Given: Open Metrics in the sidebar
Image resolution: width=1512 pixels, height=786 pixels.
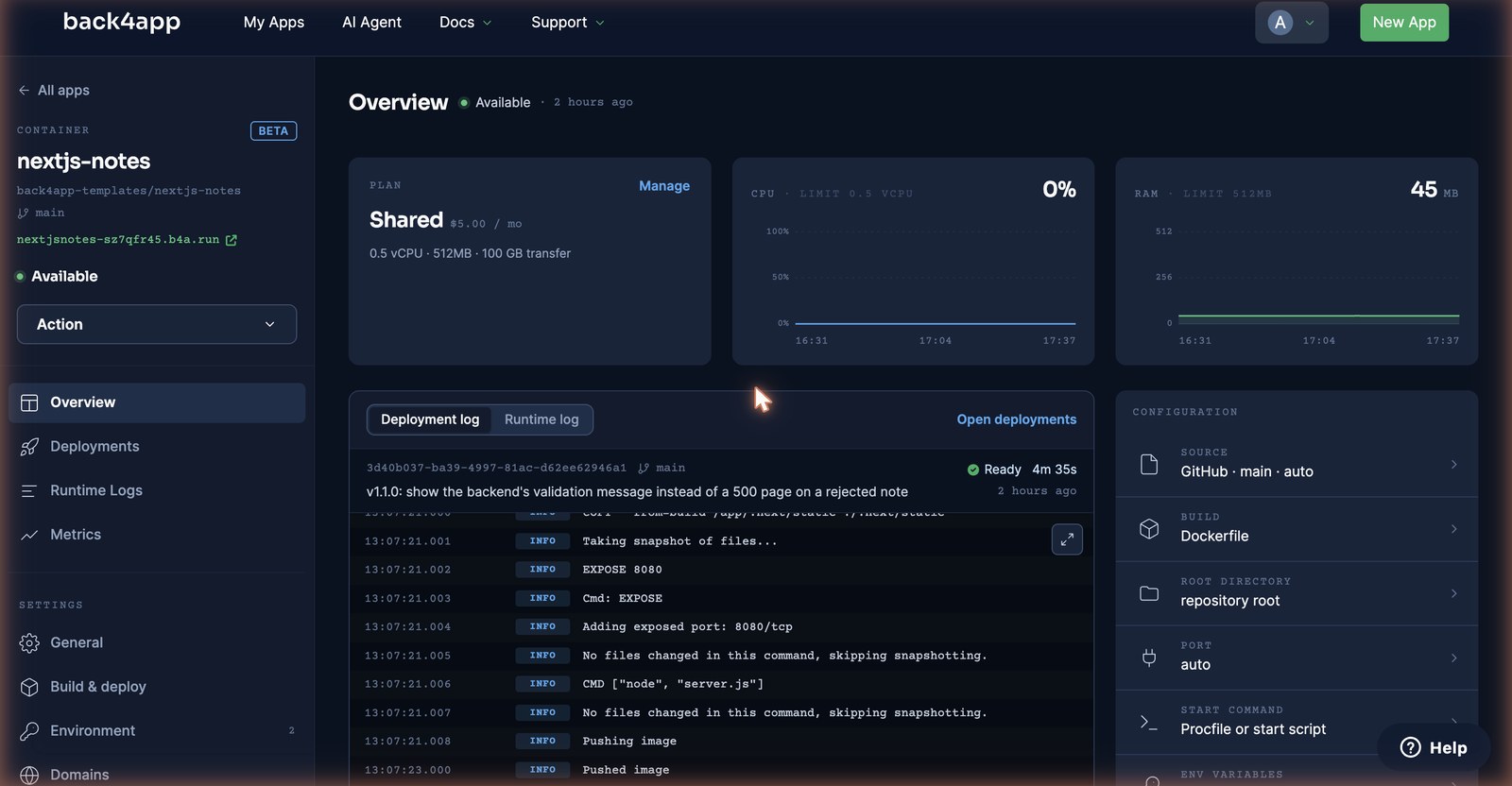Looking at the screenshot, I should pos(157,535).
